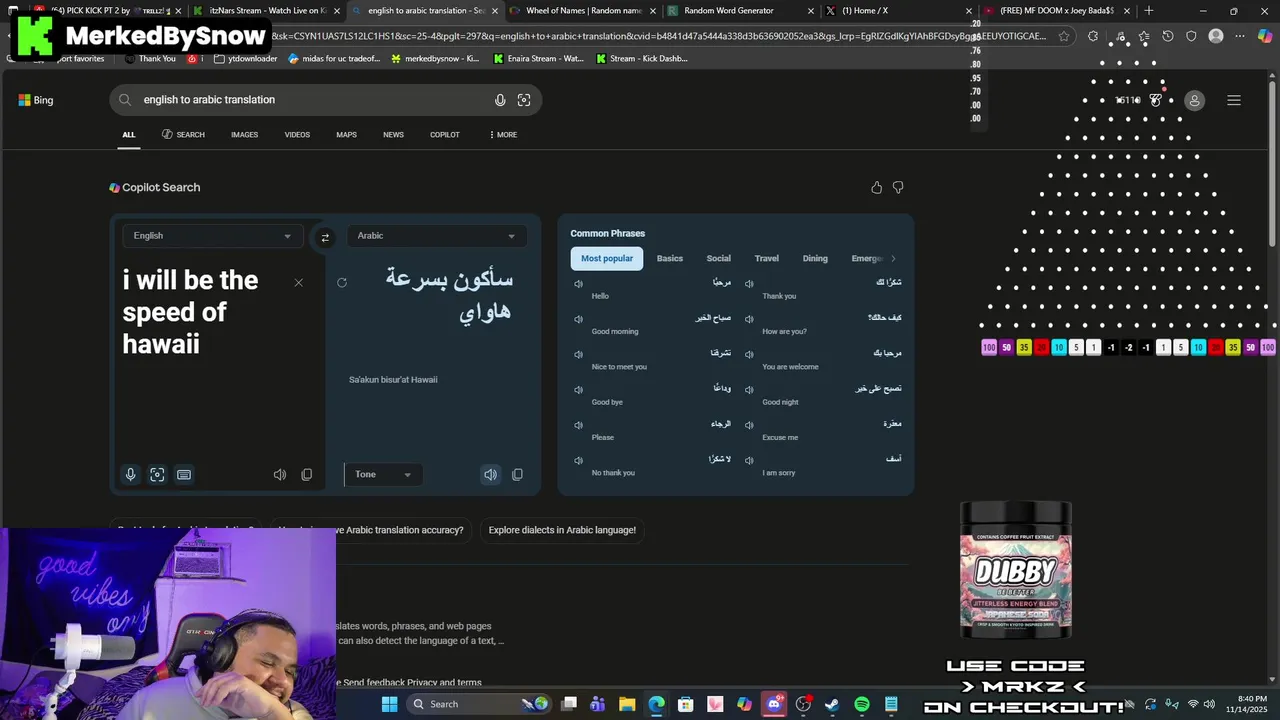Open Bing hamburger menu
Screen dimensions: 1280x720
[x=1234, y=100]
